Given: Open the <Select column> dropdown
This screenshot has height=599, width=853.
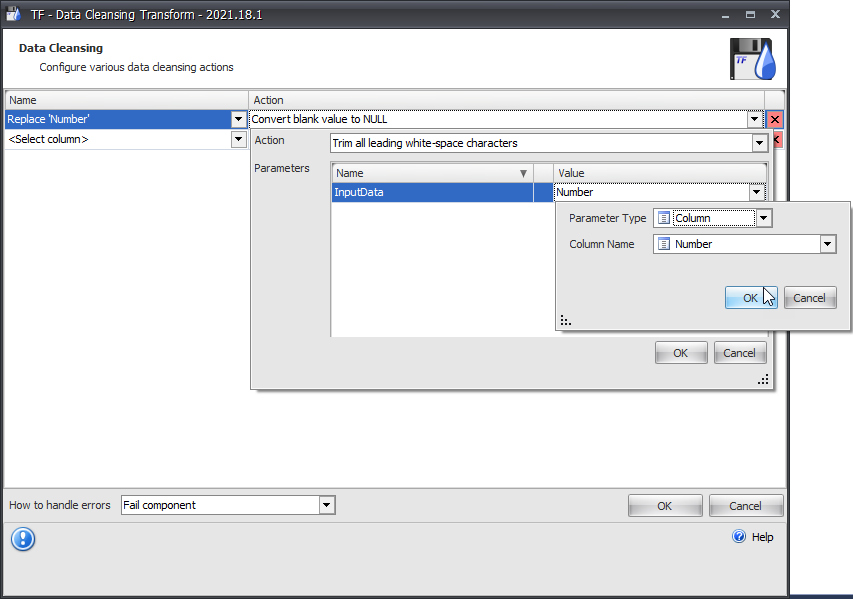Looking at the screenshot, I should tap(238, 139).
